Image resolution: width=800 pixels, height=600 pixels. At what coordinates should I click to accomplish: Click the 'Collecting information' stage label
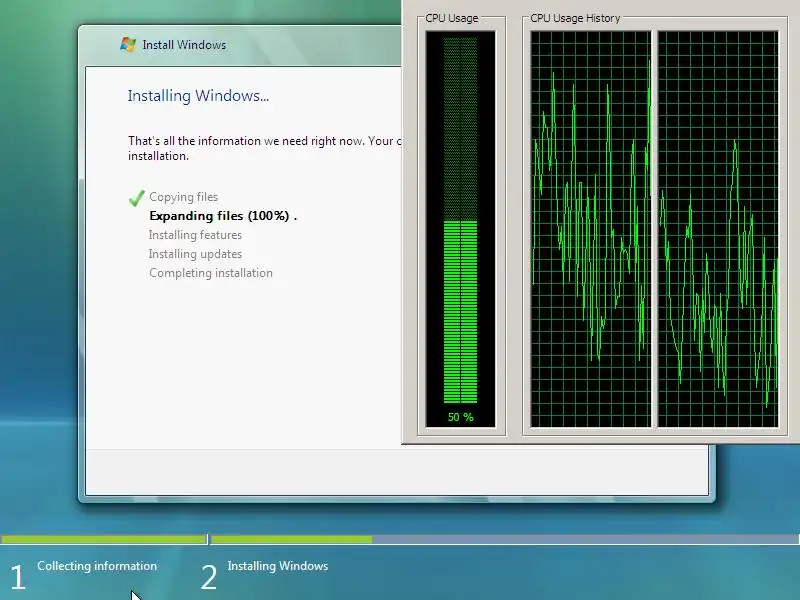click(x=97, y=566)
